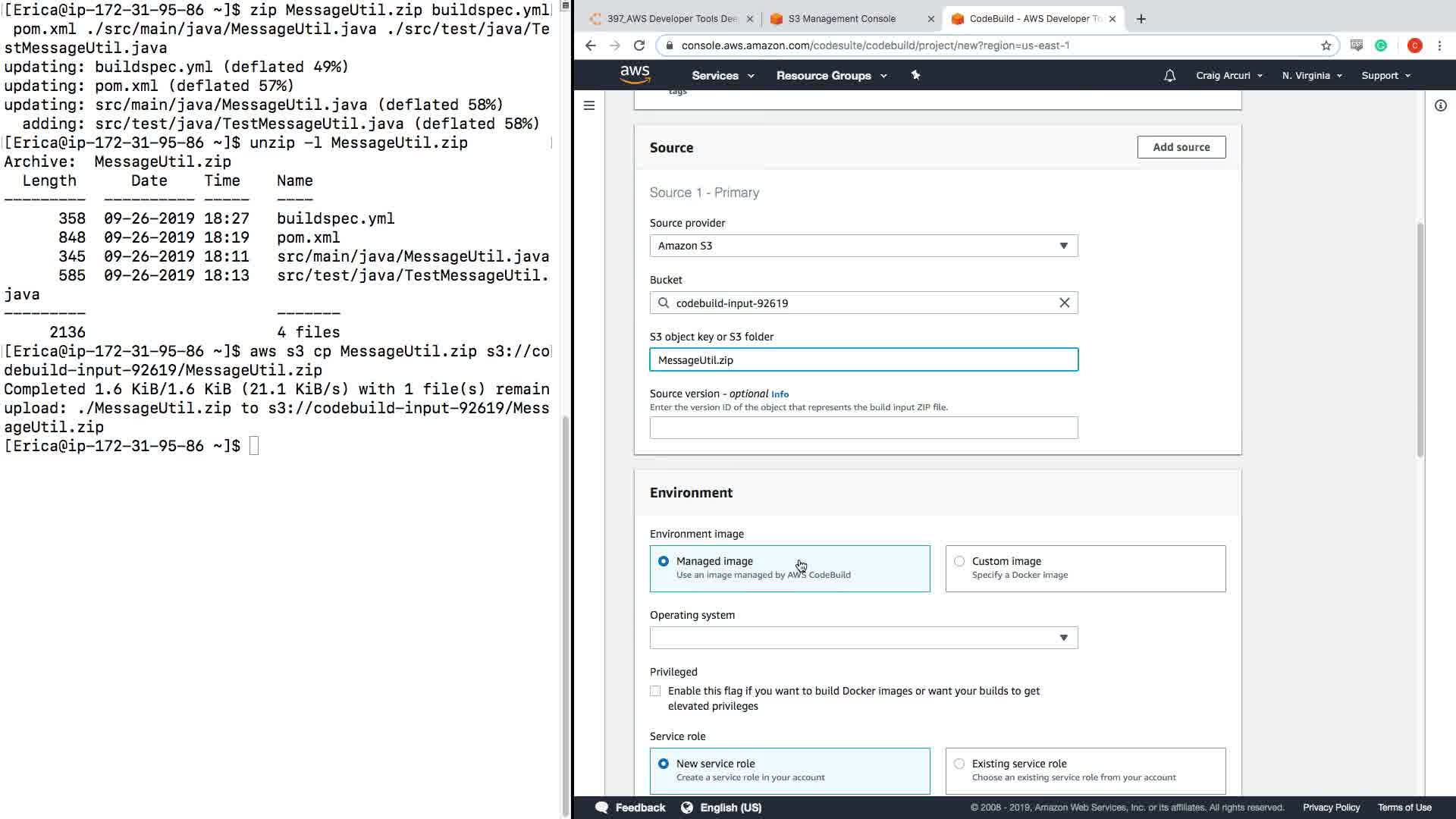Enable the Privileged Docker builds checkbox
Image resolution: width=1456 pixels, height=819 pixels.
(x=655, y=691)
